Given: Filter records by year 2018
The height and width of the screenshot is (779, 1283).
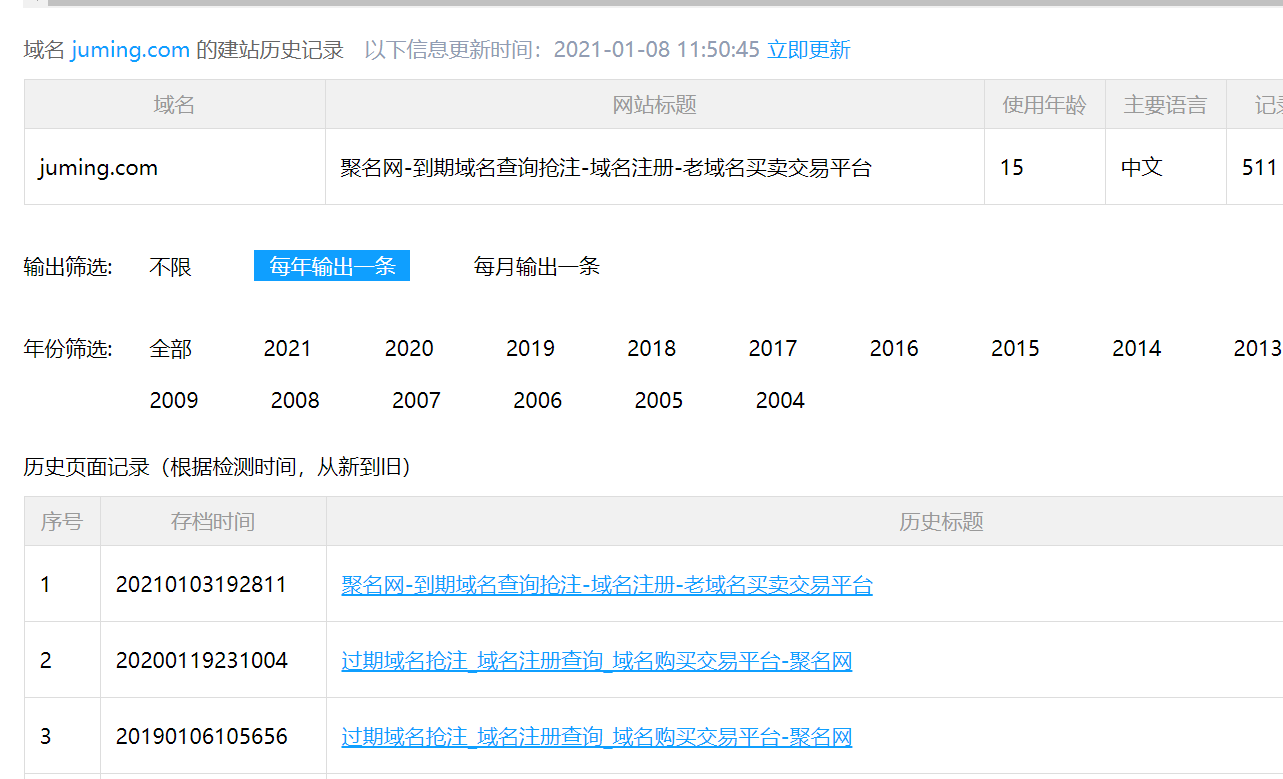Looking at the screenshot, I should [652, 349].
